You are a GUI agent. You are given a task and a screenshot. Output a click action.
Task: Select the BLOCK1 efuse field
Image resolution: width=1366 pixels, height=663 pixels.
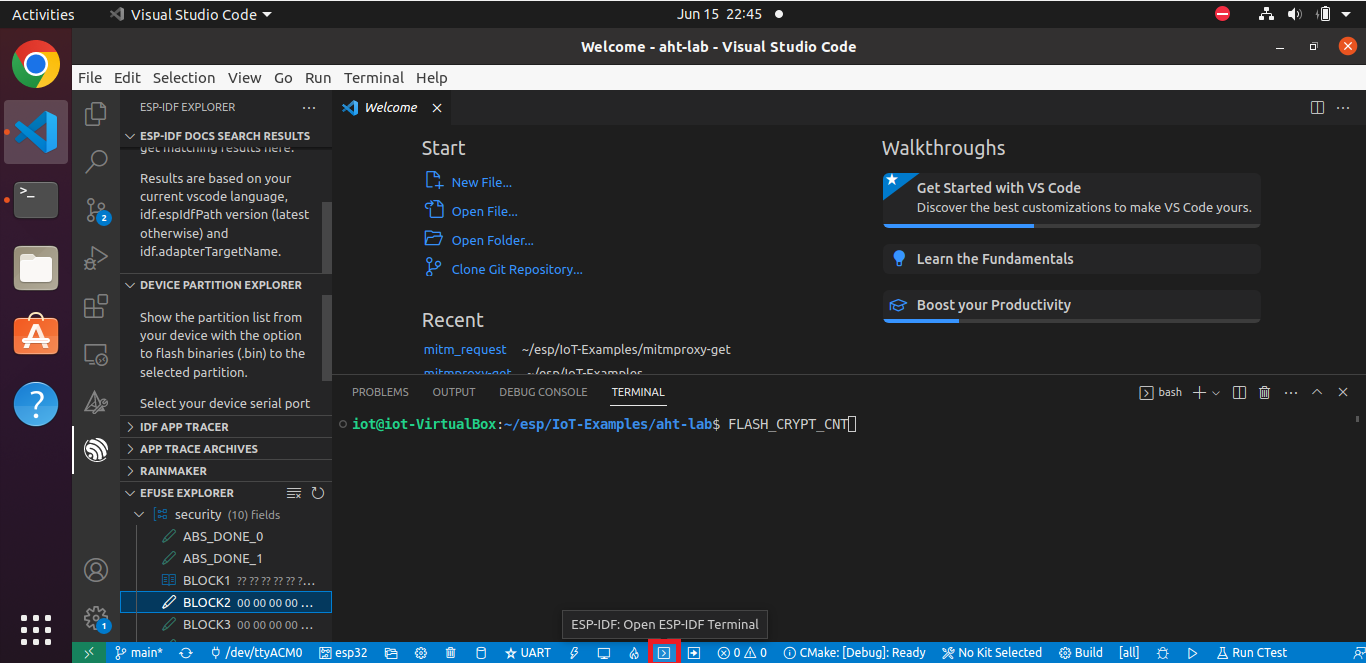tap(226, 581)
